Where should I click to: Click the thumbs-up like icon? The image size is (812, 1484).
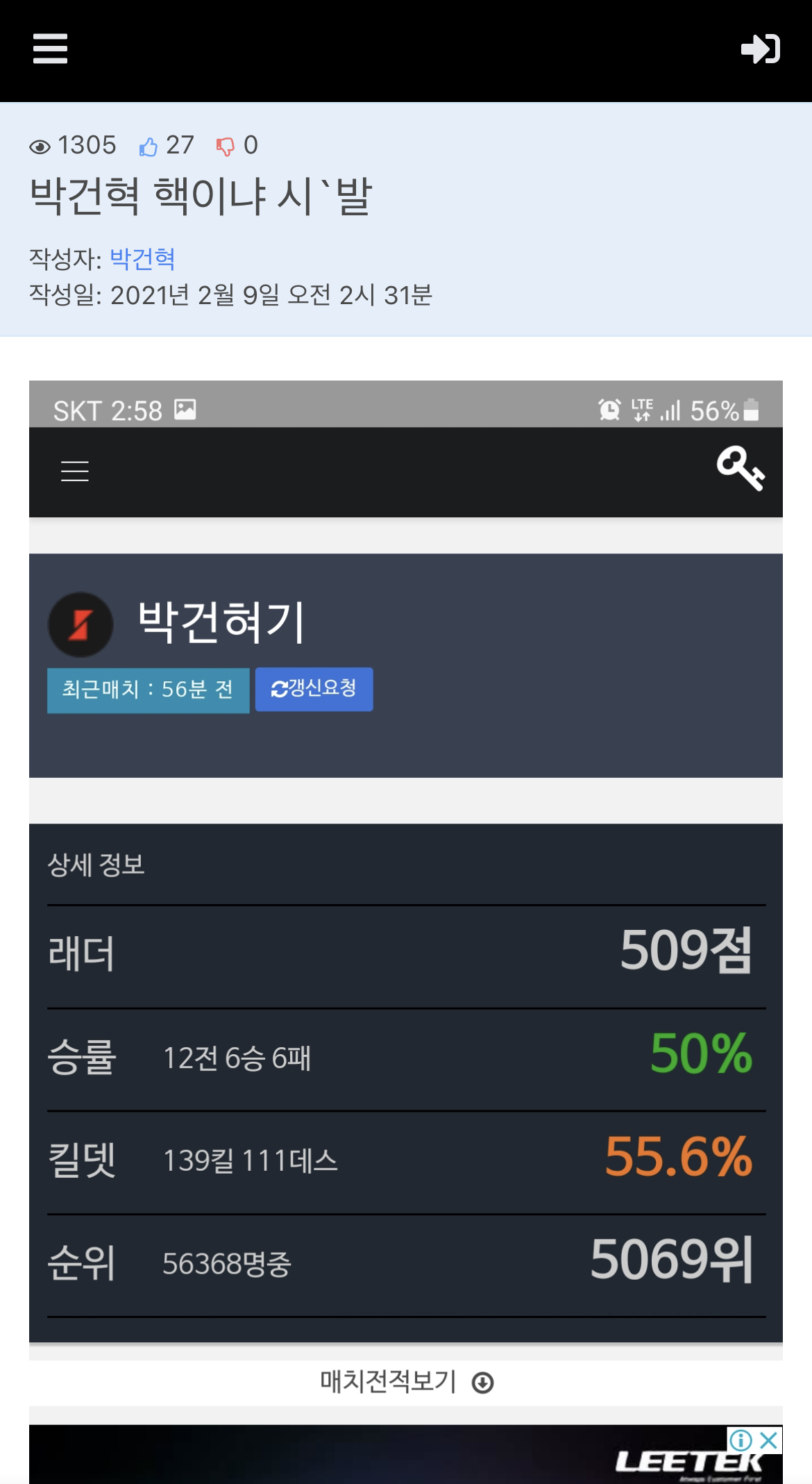pyautogui.click(x=148, y=147)
